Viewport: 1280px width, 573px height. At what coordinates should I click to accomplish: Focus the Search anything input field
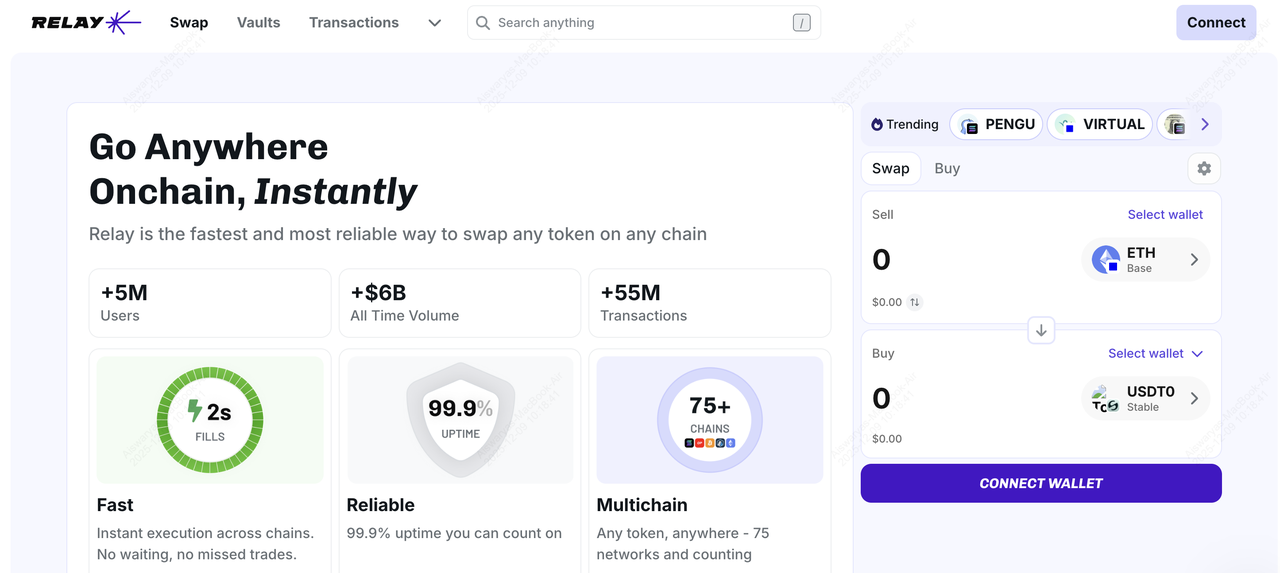click(640, 23)
